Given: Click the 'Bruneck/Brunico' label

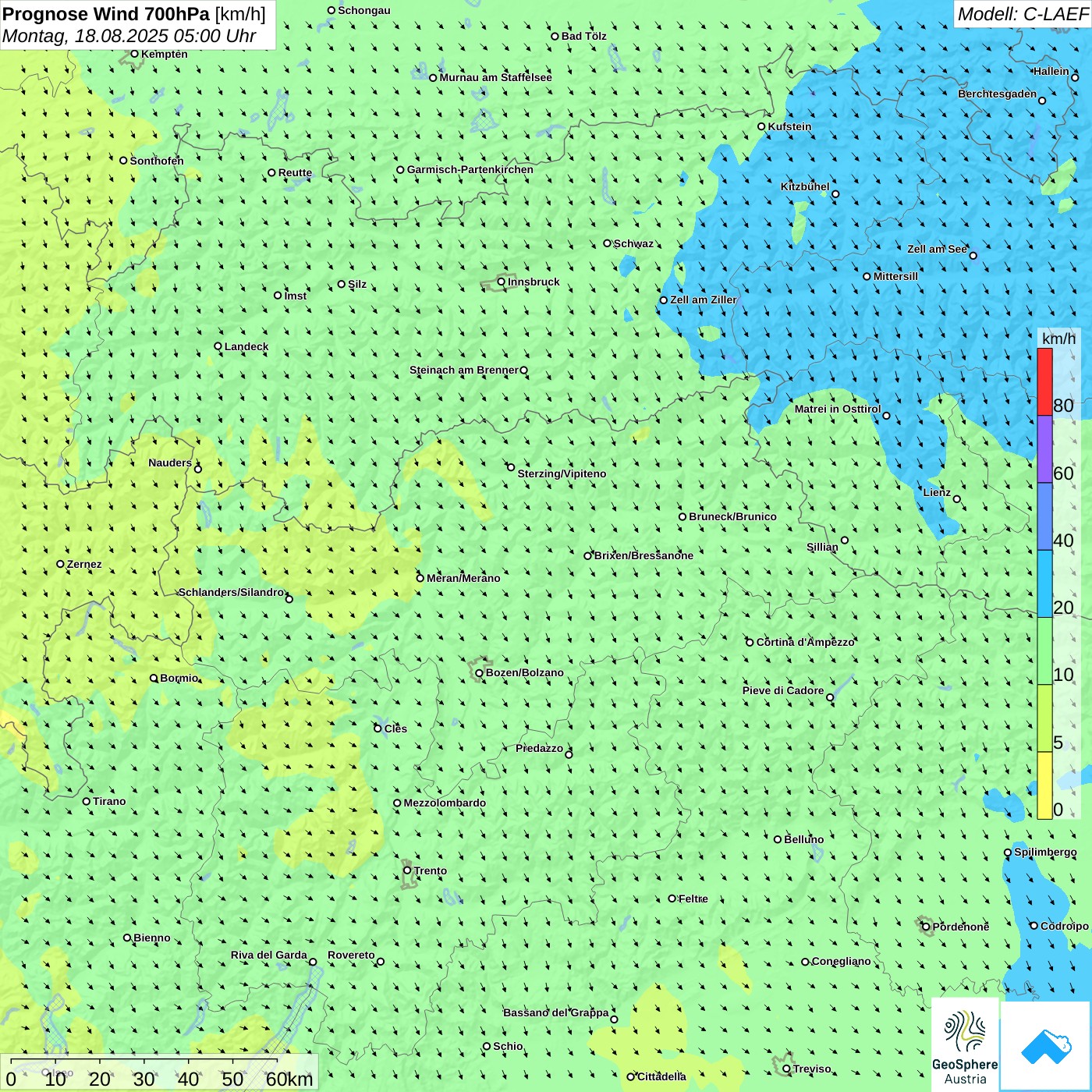Looking at the screenshot, I should (732, 516).
